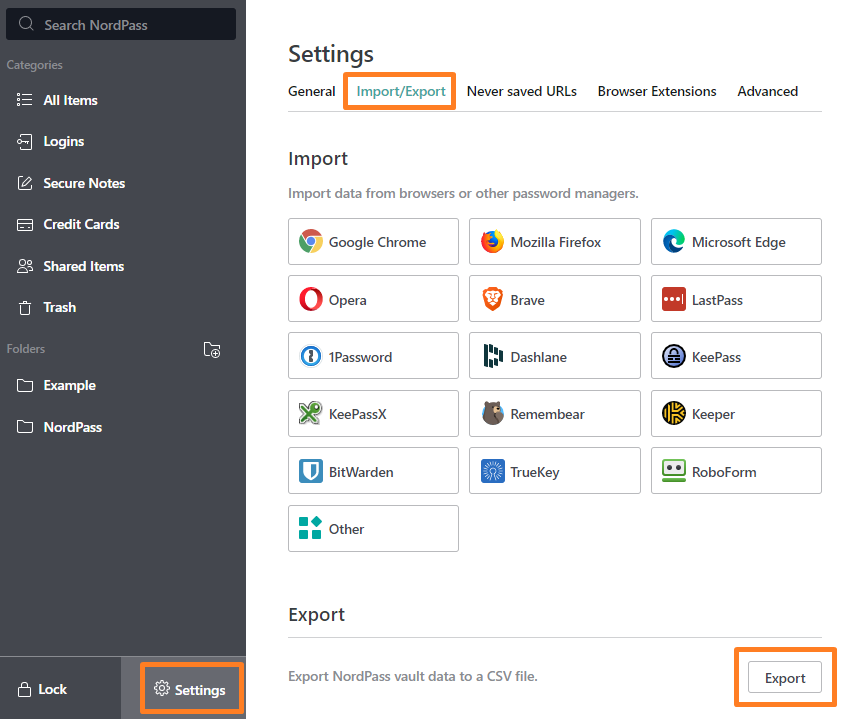The image size is (859, 719).
Task: Open the Never saved URLs tab
Action: click(x=521, y=92)
